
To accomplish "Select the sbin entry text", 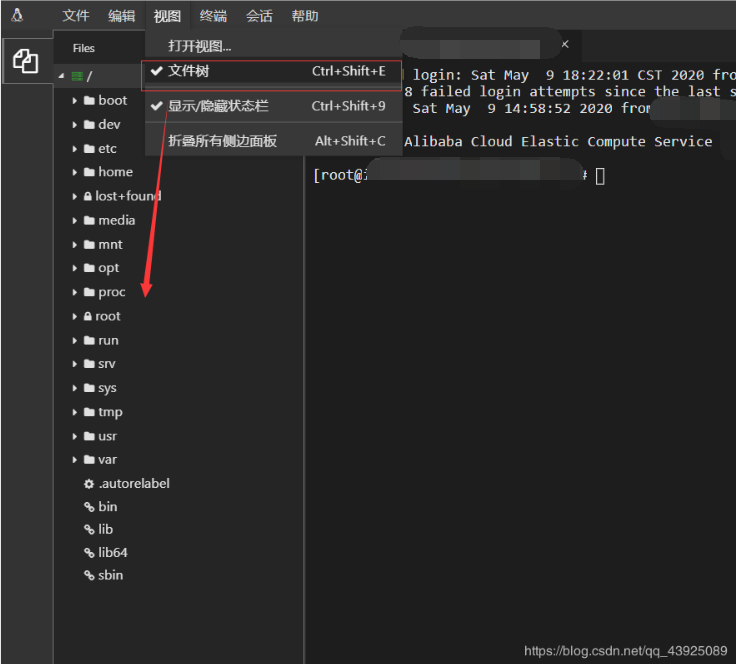I will pyautogui.click(x=111, y=575).
